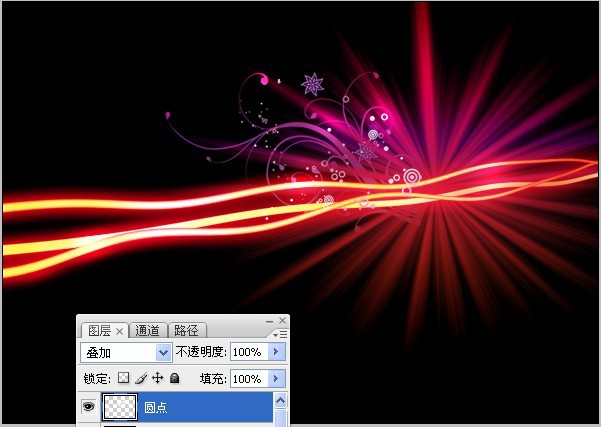The width and height of the screenshot is (601, 427).
Task: Close the layers panel
Action: 282,320
